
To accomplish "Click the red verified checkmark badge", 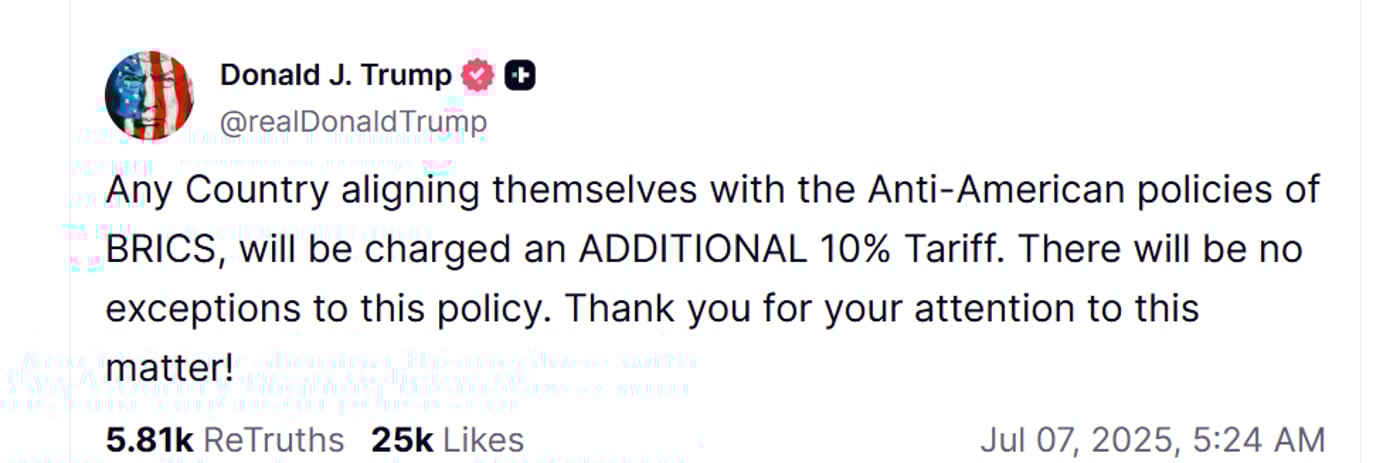I will click(478, 75).
